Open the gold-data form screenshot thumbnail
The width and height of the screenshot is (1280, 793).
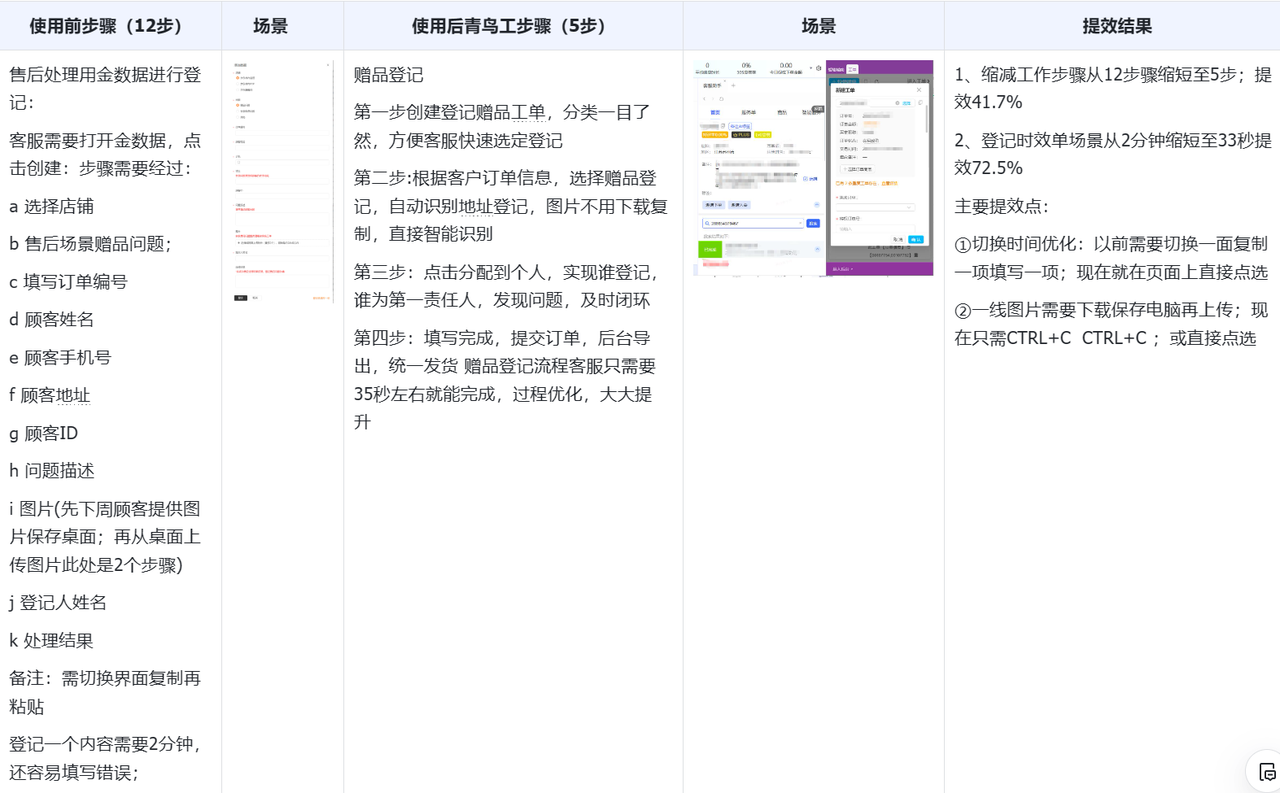tap(283, 181)
